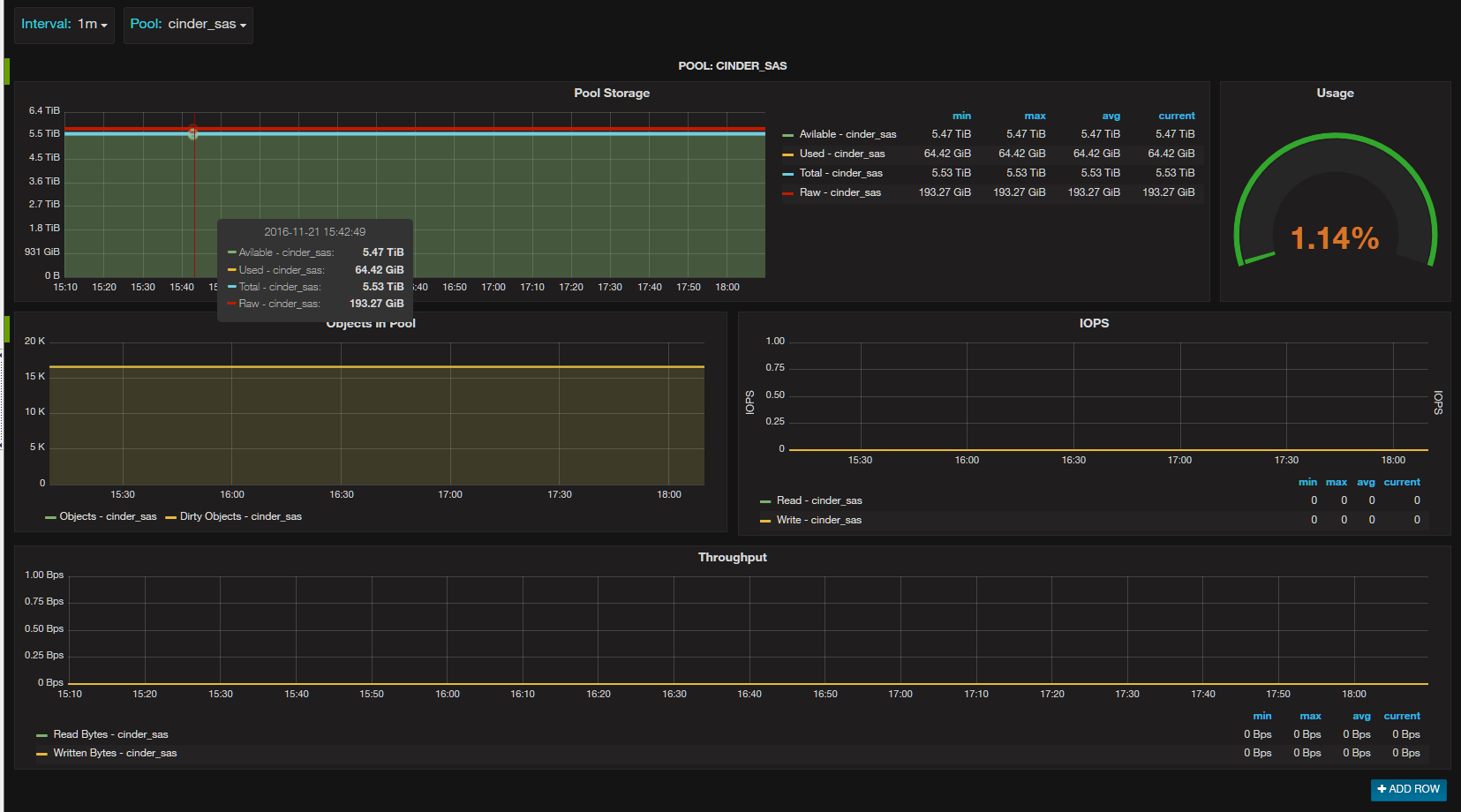Viewport: 1461px width, 812px height.
Task: Toggle 'Total - cinder_sas' series label in Pool Storage
Action: click(x=840, y=174)
